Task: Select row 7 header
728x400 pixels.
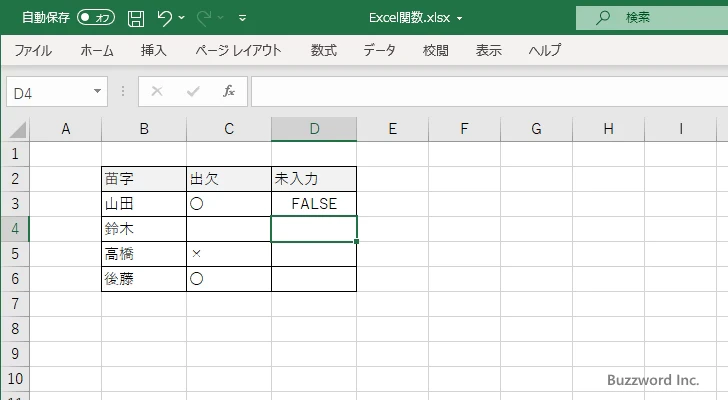Action: click(15, 304)
